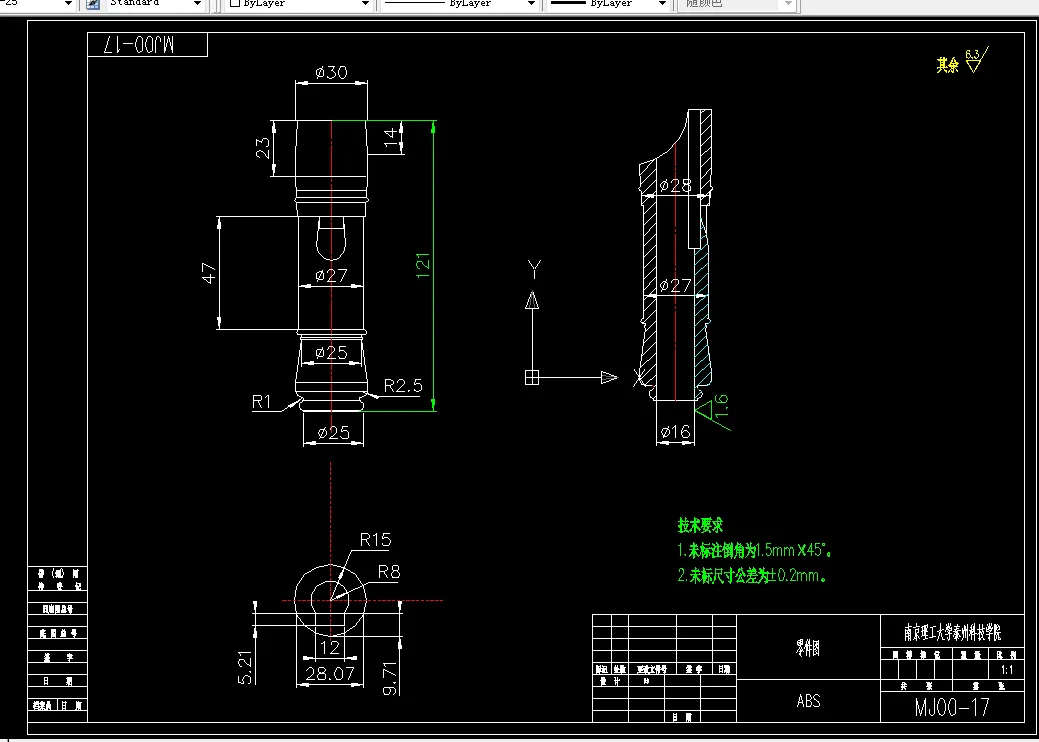Viewport: 1039px width, 742px height.
Task: Select the 28.07 dimension text
Action: pyautogui.click(x=330, y=674)
